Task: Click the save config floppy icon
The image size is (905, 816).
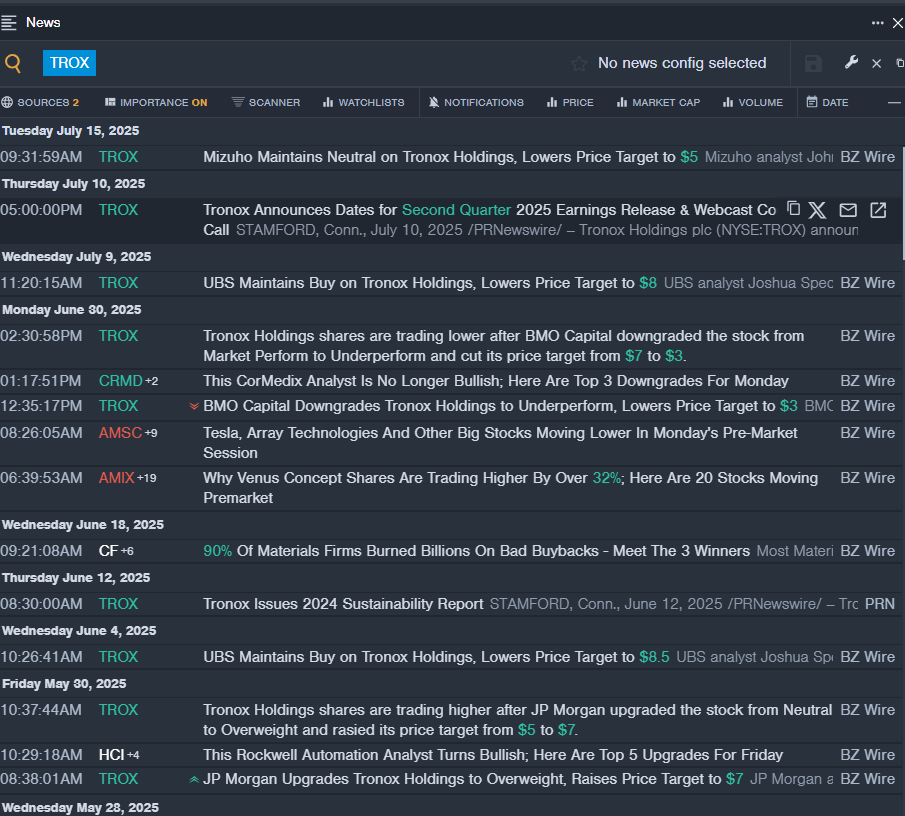Action: click(813, 63)
